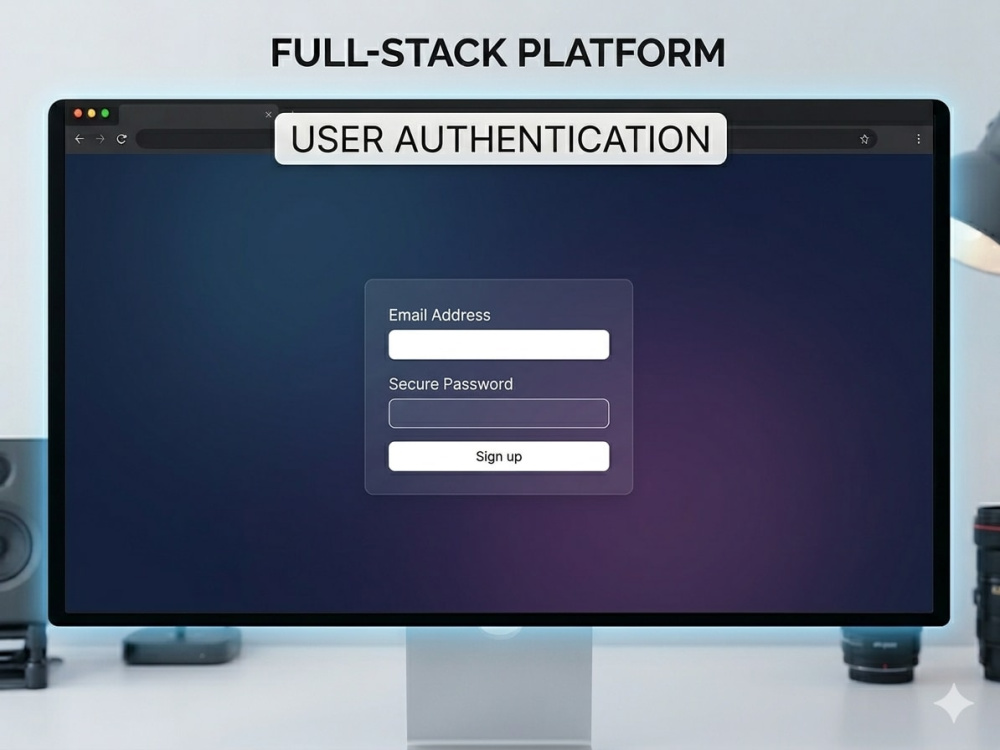Click the browser back arrow

tap(79, 139)
